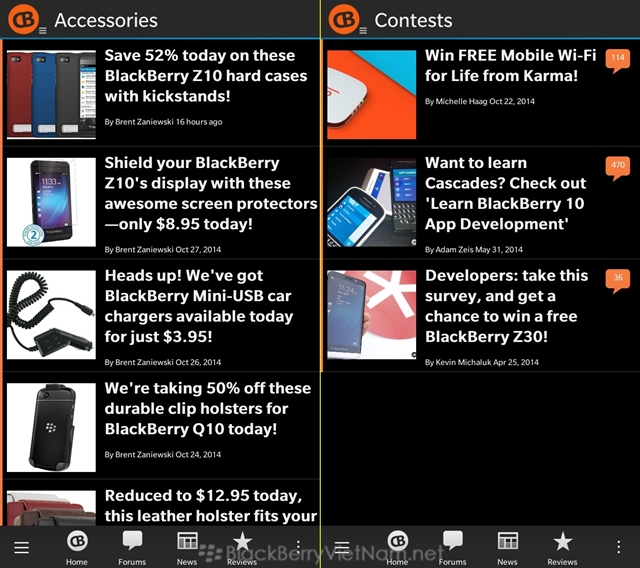Tap News icon in left bottom bar

[x=187, y=548]
